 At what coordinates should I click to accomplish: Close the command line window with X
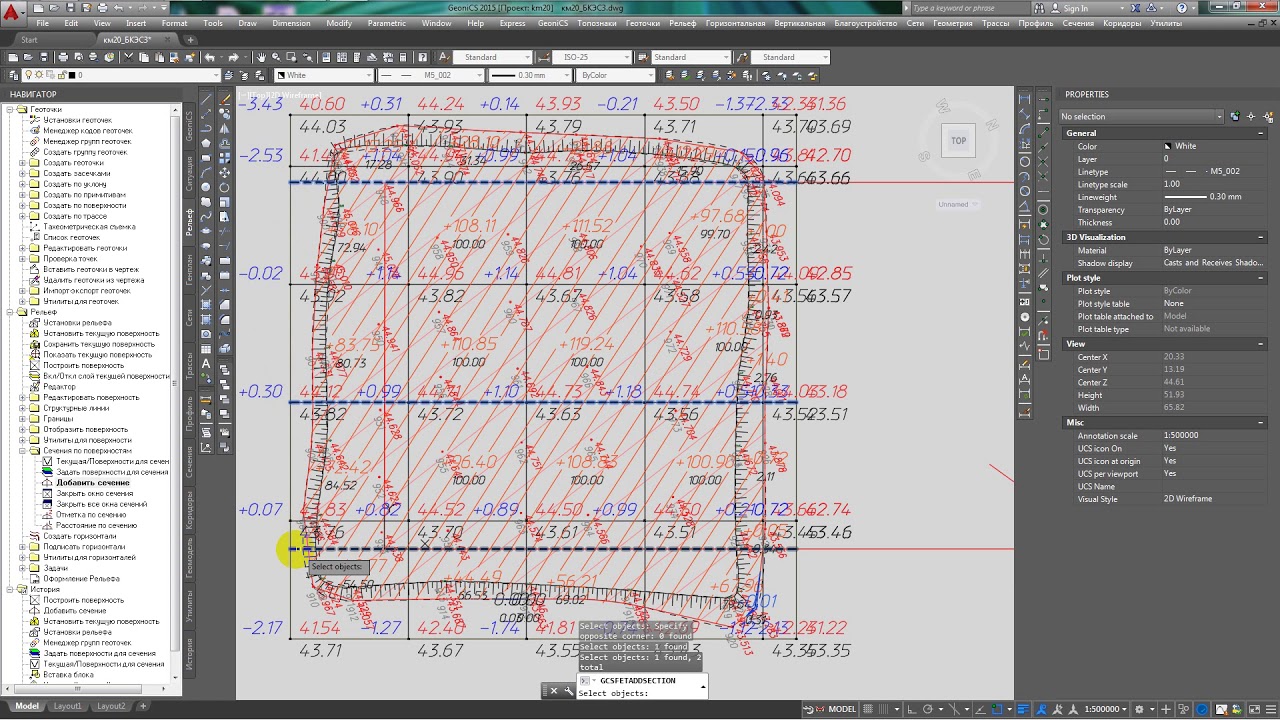(x=554, y=690)
